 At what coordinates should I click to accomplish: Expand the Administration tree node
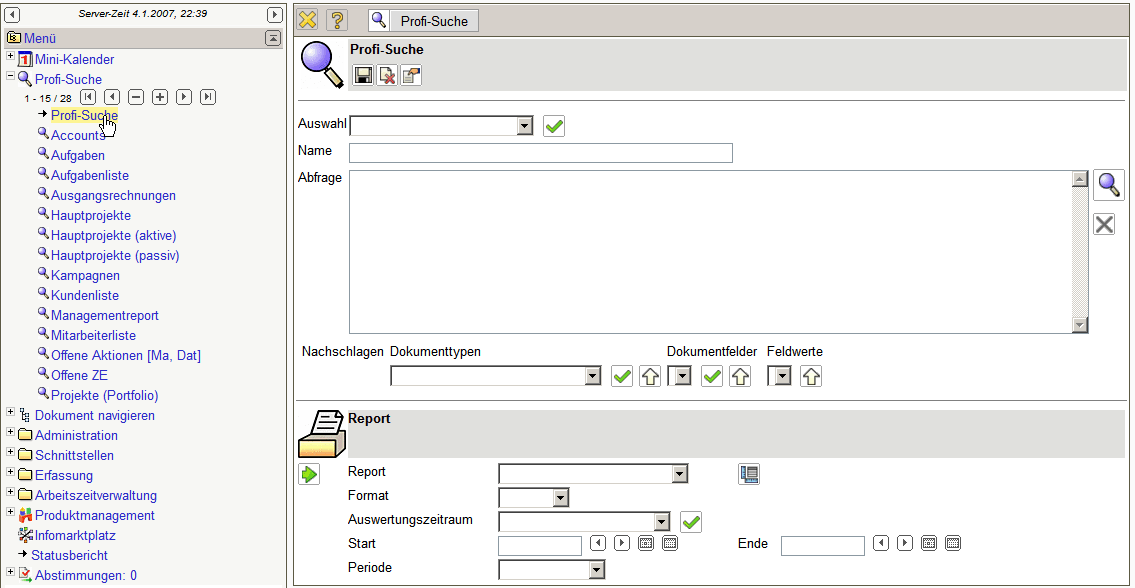point(11,433)
